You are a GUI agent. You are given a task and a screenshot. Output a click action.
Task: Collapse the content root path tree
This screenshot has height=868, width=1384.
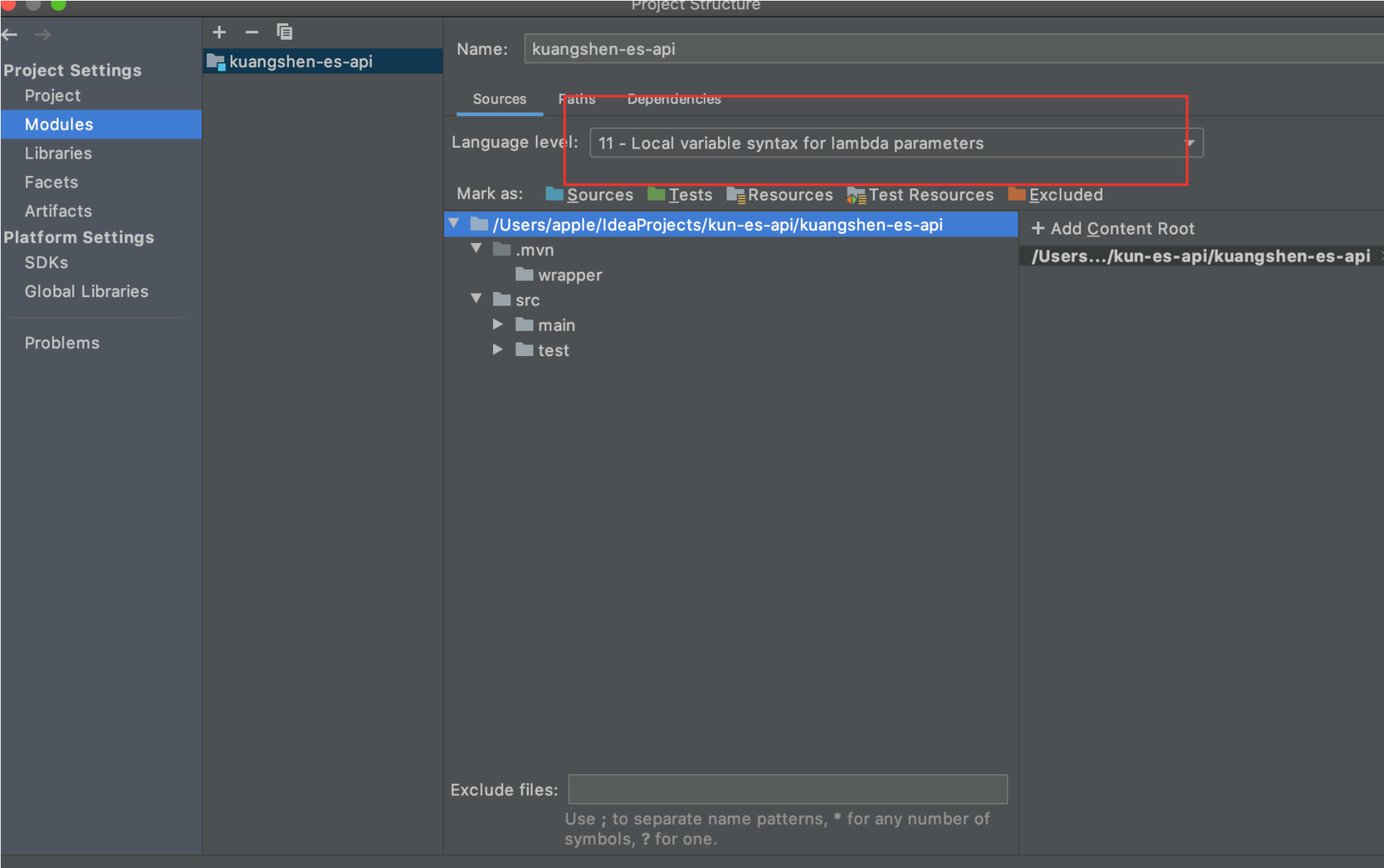[x=454, y=223]
